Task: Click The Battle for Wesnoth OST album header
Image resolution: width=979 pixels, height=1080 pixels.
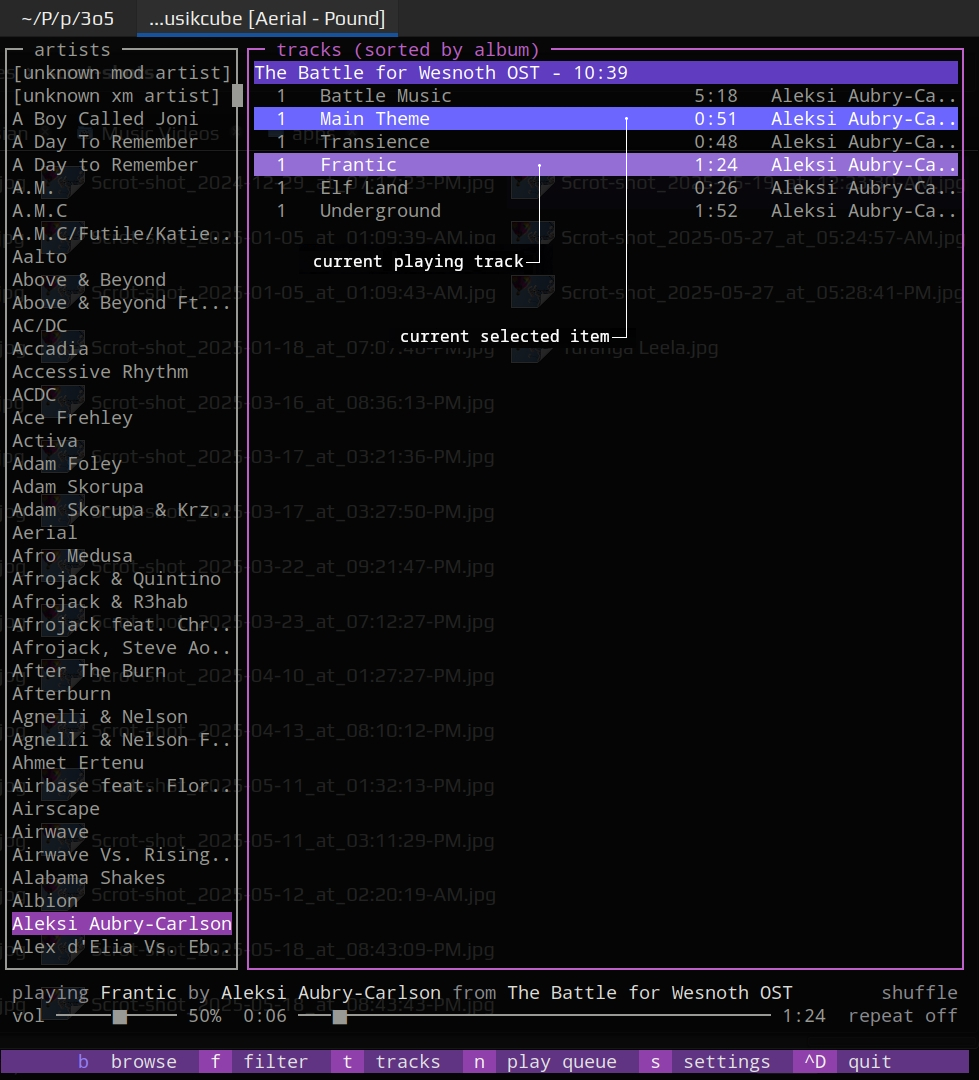Action: click(x=606, y=72)
